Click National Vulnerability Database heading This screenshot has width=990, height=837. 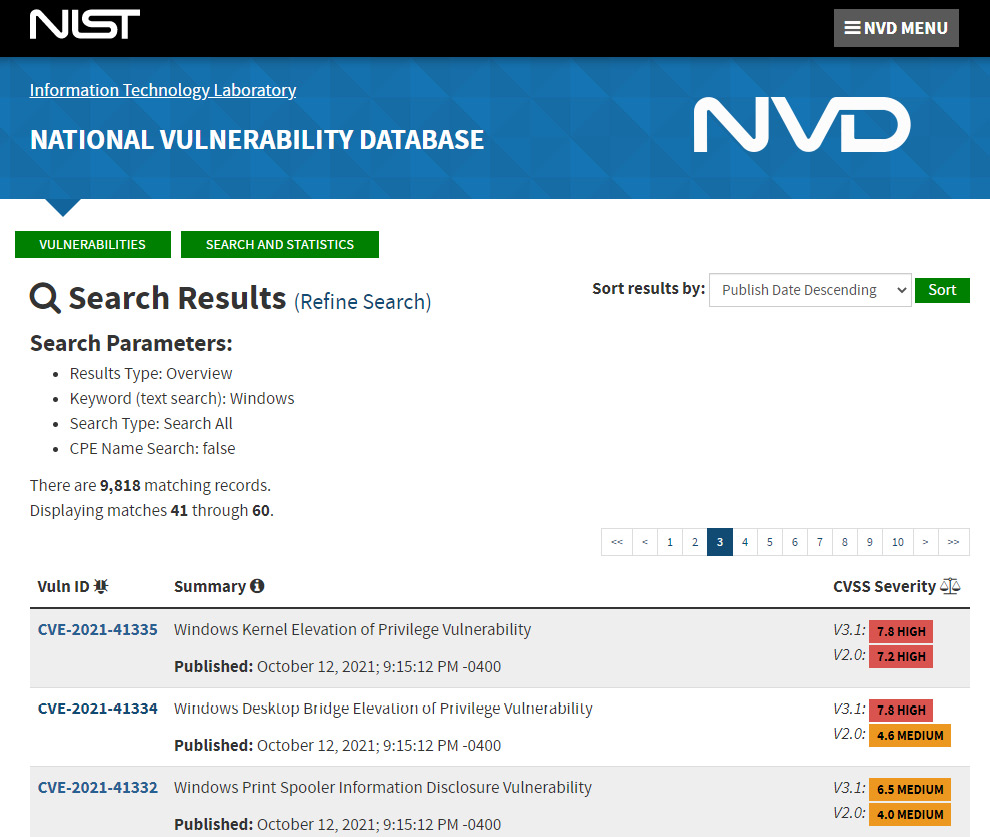(x=257, y=140)
